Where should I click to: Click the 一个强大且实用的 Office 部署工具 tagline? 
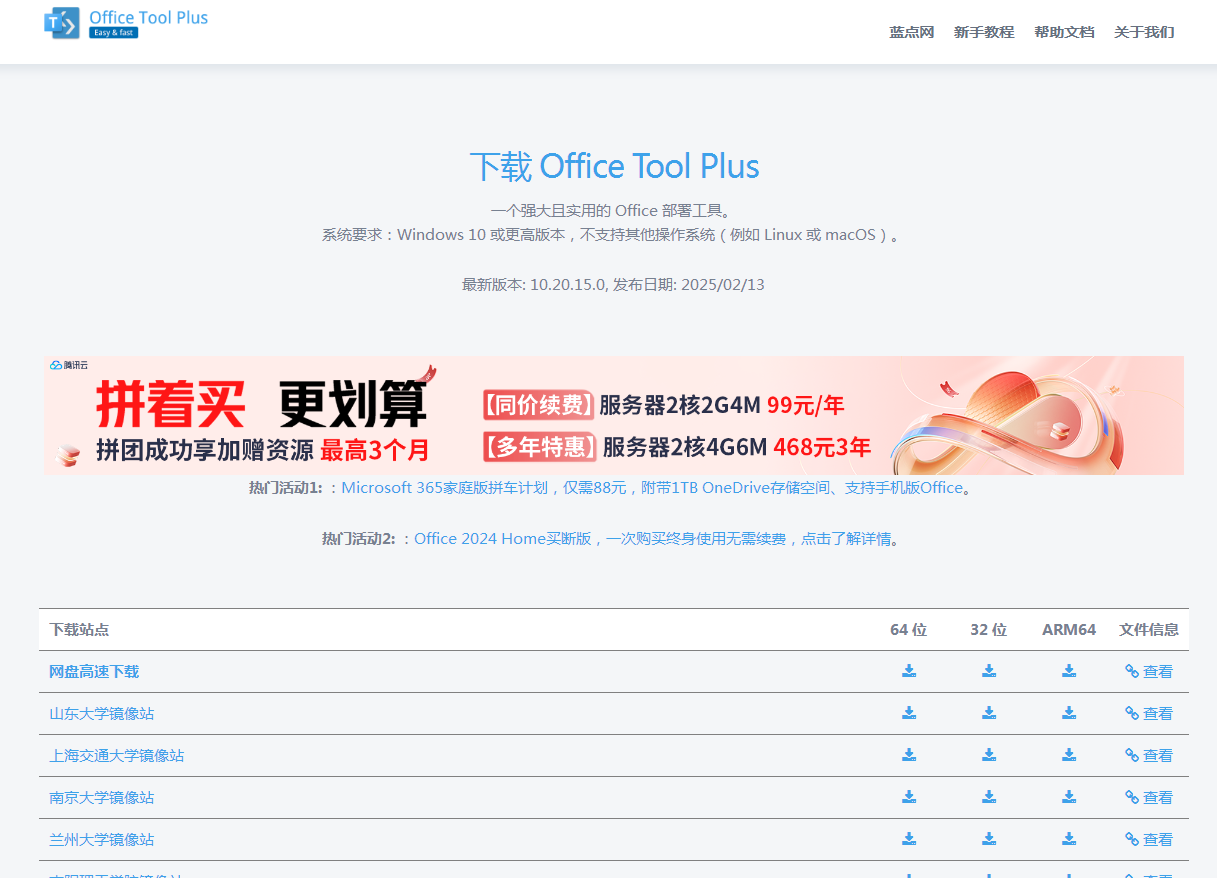pos(613,211)
